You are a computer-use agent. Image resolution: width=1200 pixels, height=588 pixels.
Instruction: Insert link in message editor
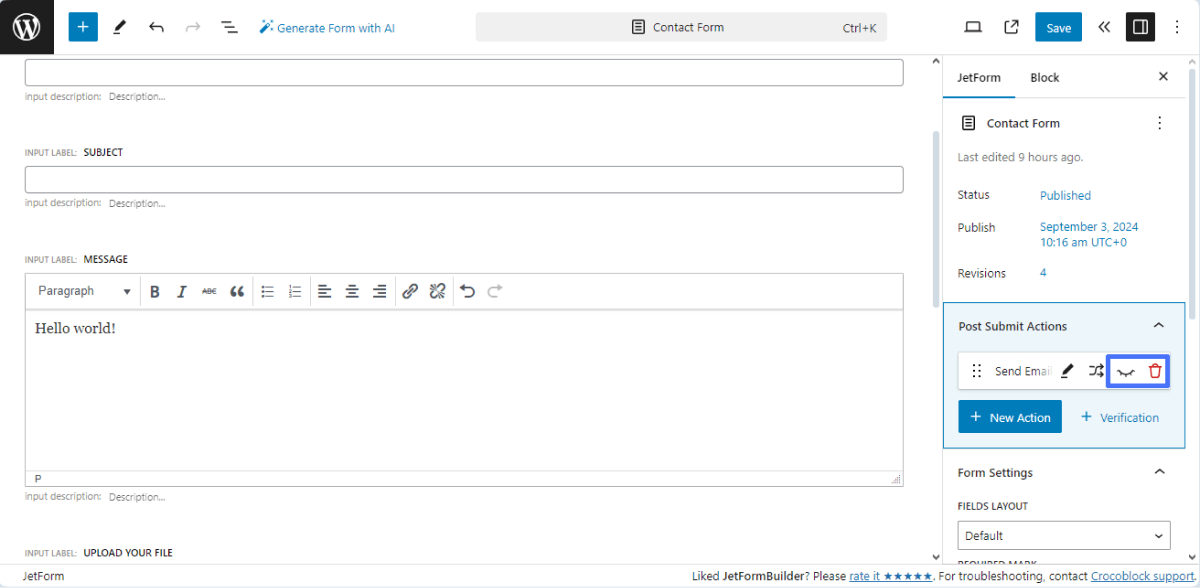pos(410,291)
